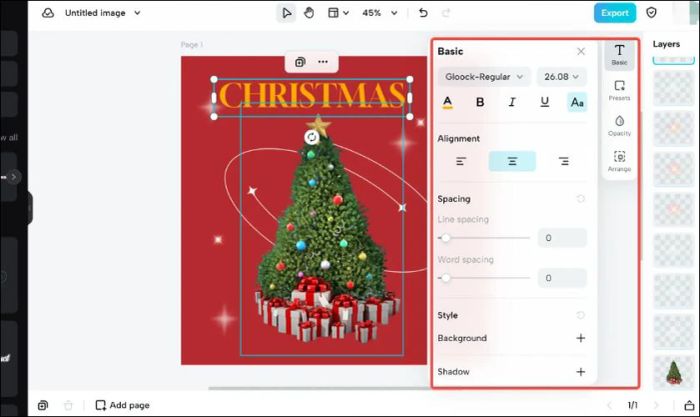Viewport: 700px width, 417px height.
Task: Open the Opacity tab
Action: click(619, 126)
